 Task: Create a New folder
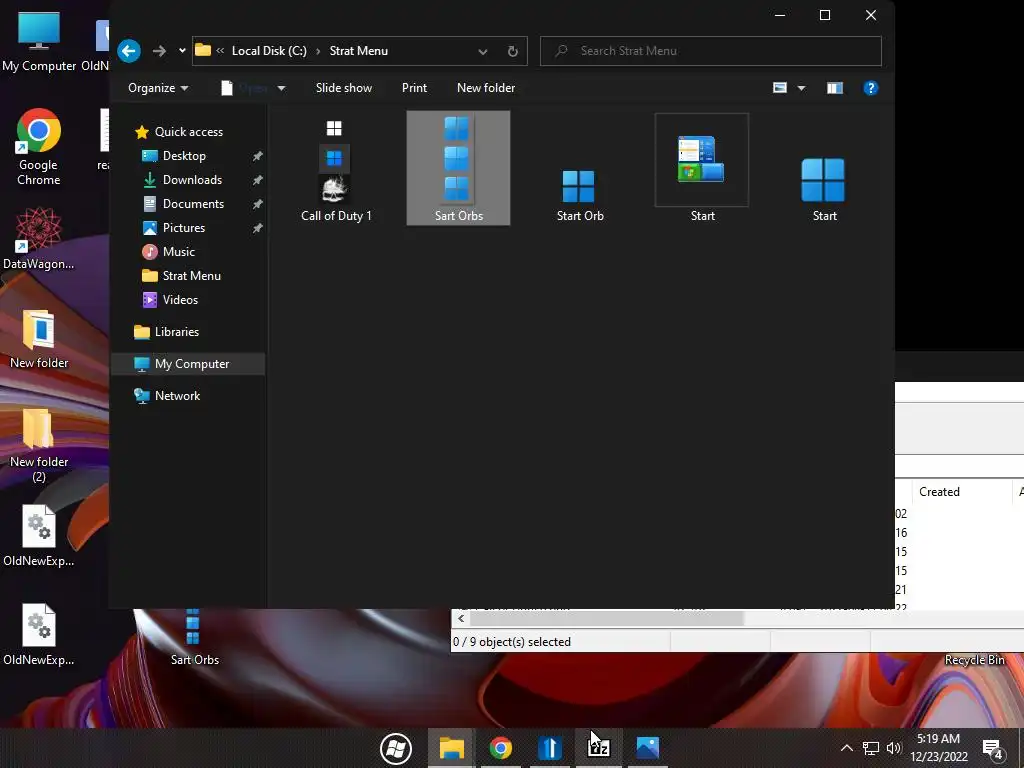click(x=486, y=88)
